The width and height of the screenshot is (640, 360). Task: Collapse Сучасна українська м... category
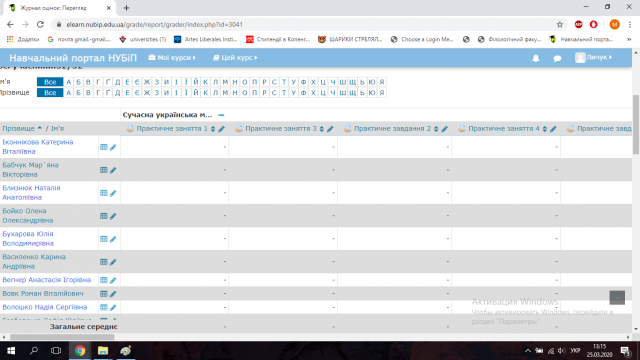click(221, 115)
